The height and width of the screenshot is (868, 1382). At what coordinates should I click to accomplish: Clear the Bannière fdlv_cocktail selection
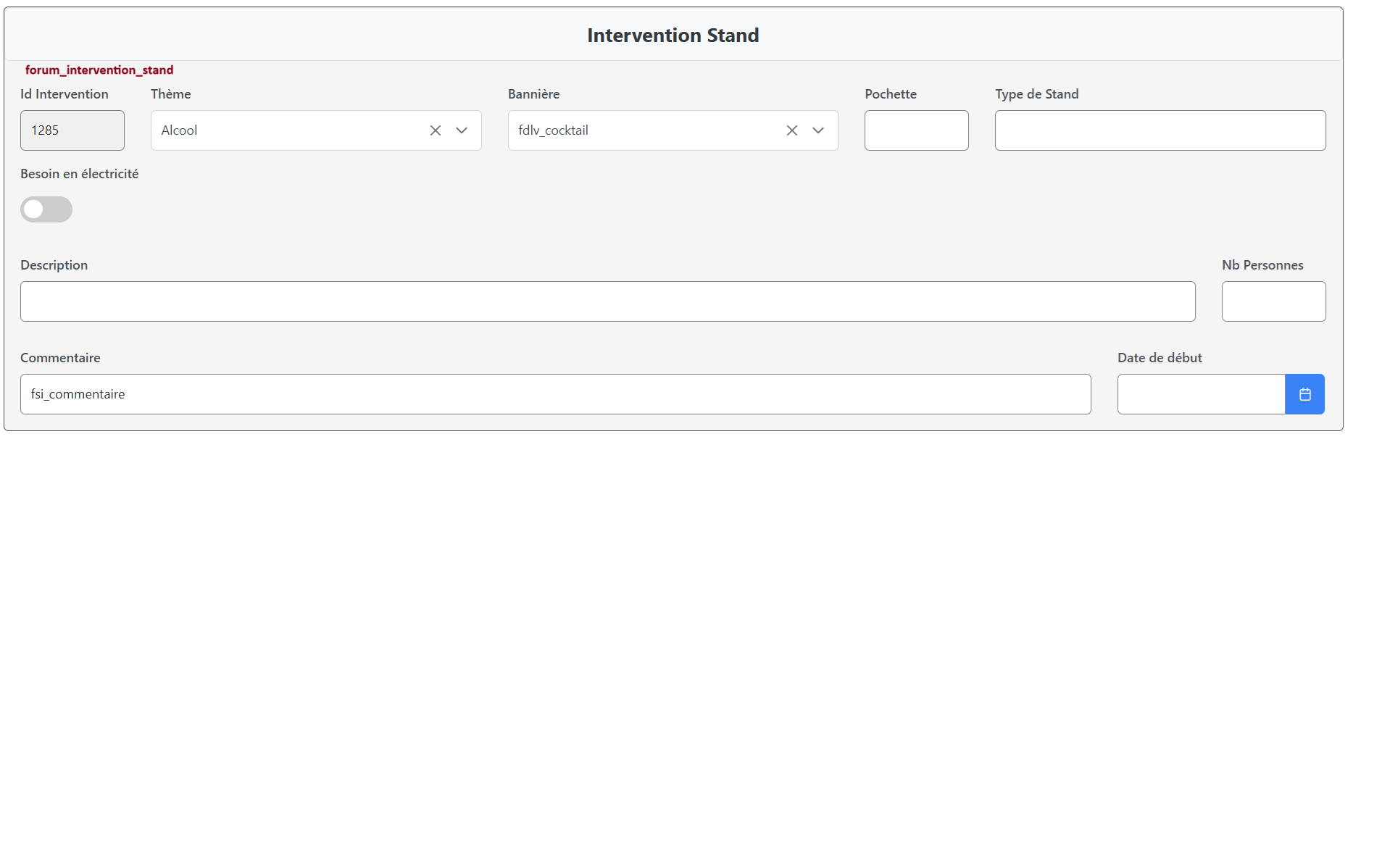pos(791,130)
